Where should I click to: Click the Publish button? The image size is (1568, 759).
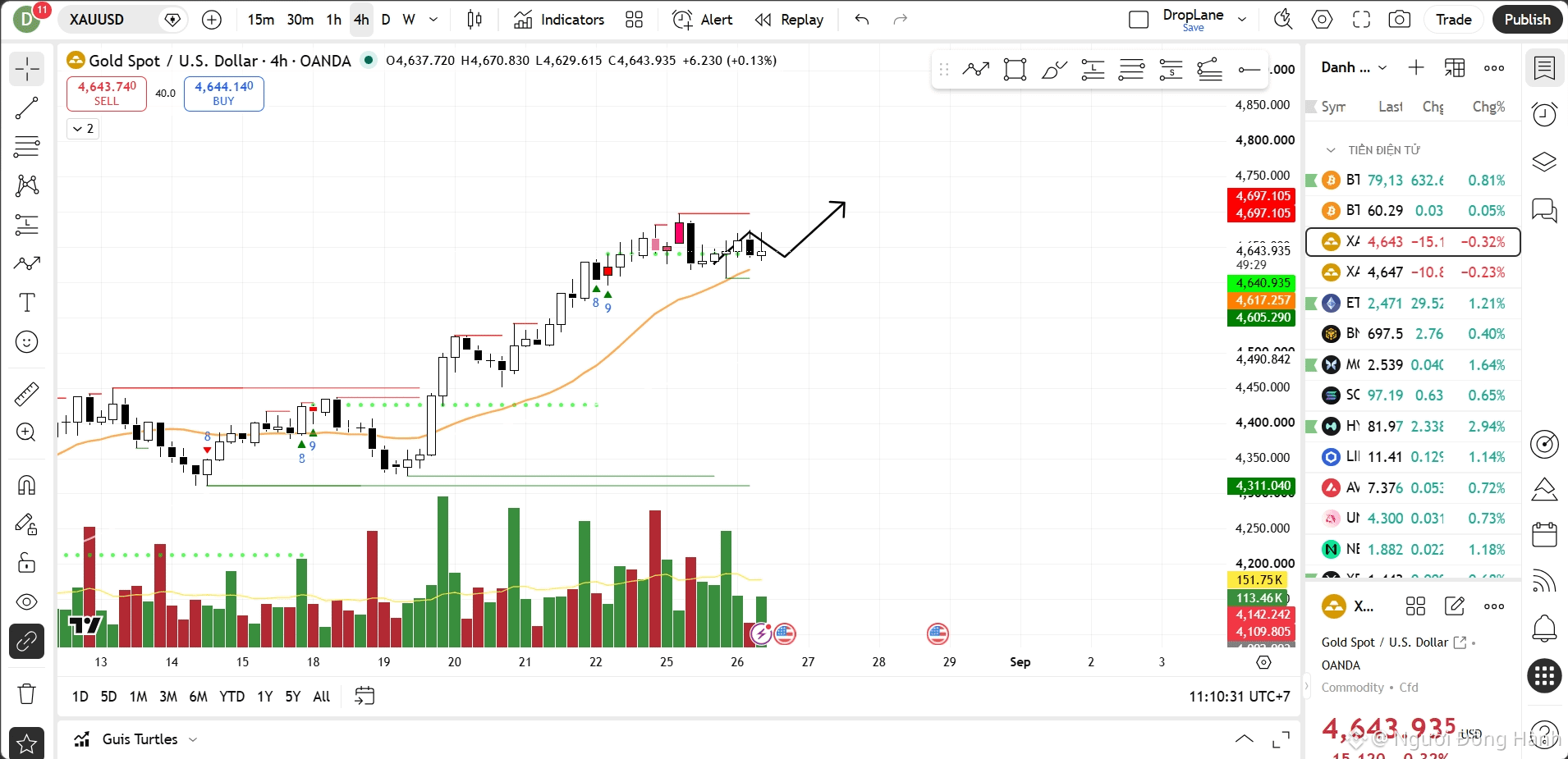1527,20
